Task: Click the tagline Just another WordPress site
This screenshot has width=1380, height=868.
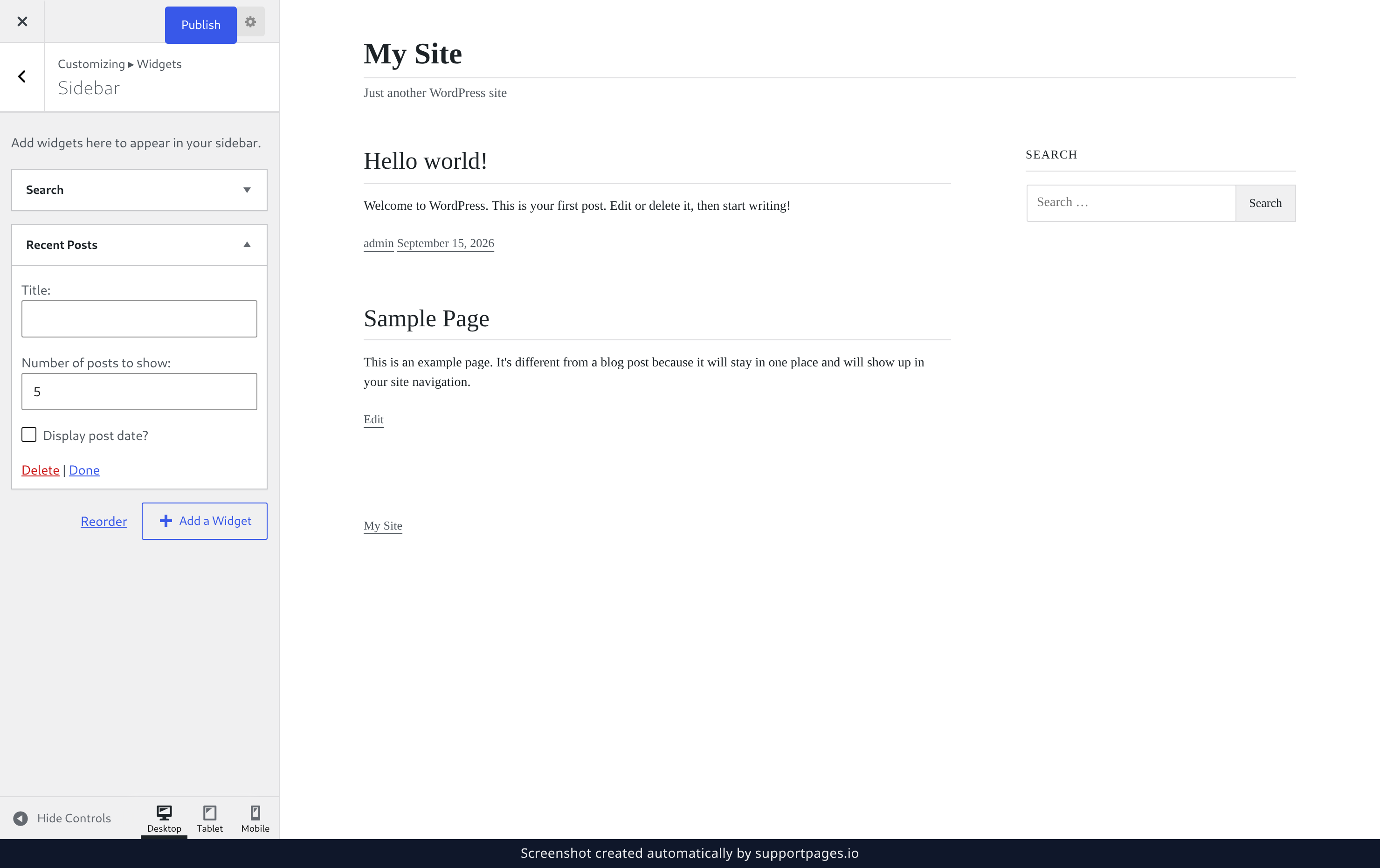Action: click(435, 93)
